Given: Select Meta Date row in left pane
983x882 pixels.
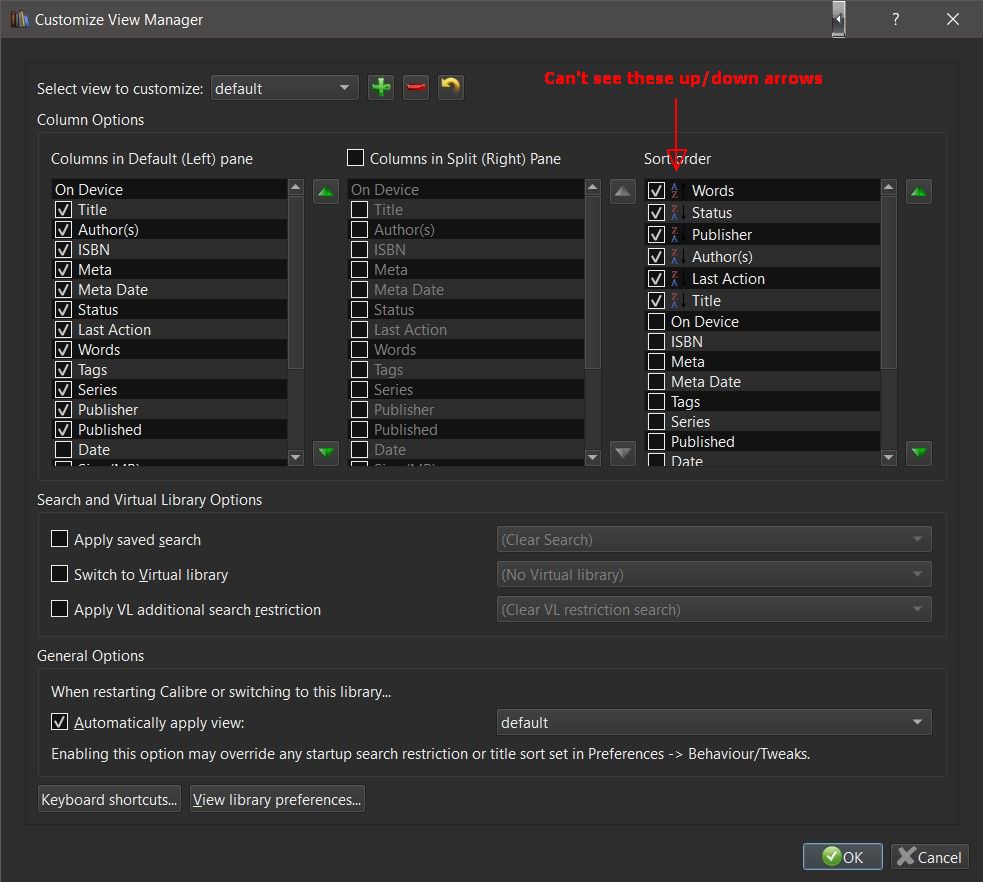Looking at the screenshot, I should click(169, 290).
